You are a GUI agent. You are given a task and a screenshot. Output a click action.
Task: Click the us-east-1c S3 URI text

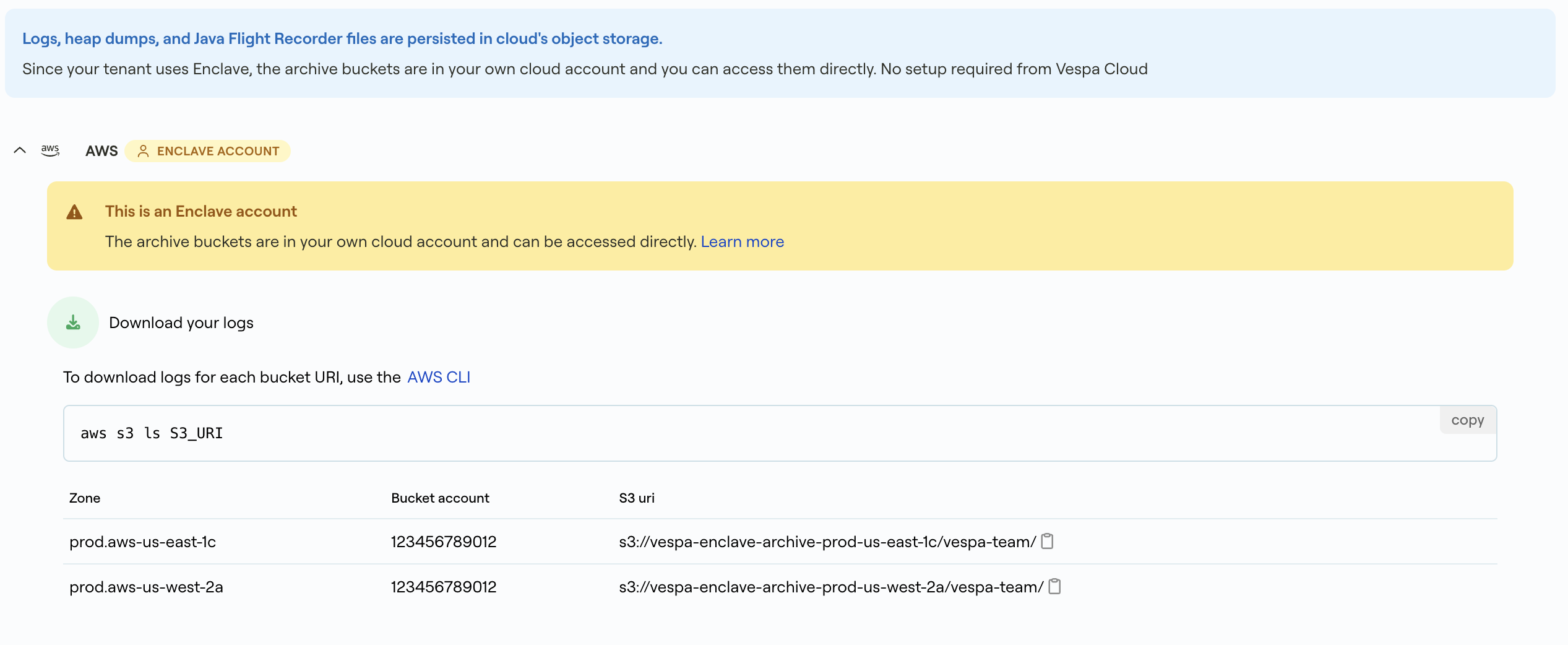[x=827, y=542]
